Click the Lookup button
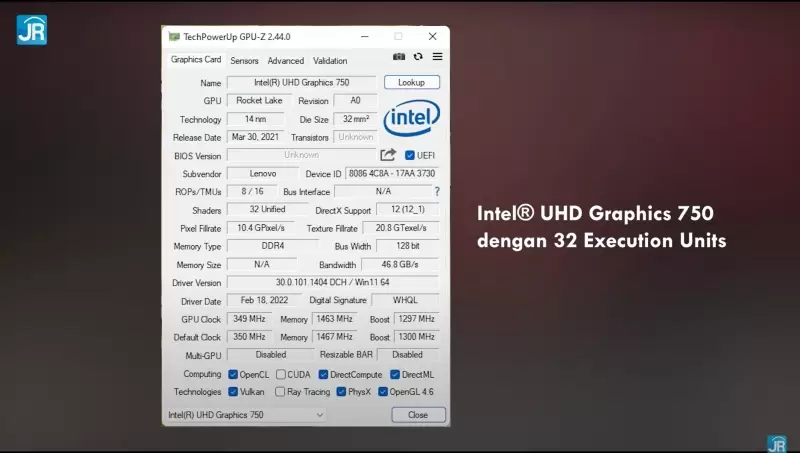Screen dimensions: 800x453 click(x=412, y=82)
